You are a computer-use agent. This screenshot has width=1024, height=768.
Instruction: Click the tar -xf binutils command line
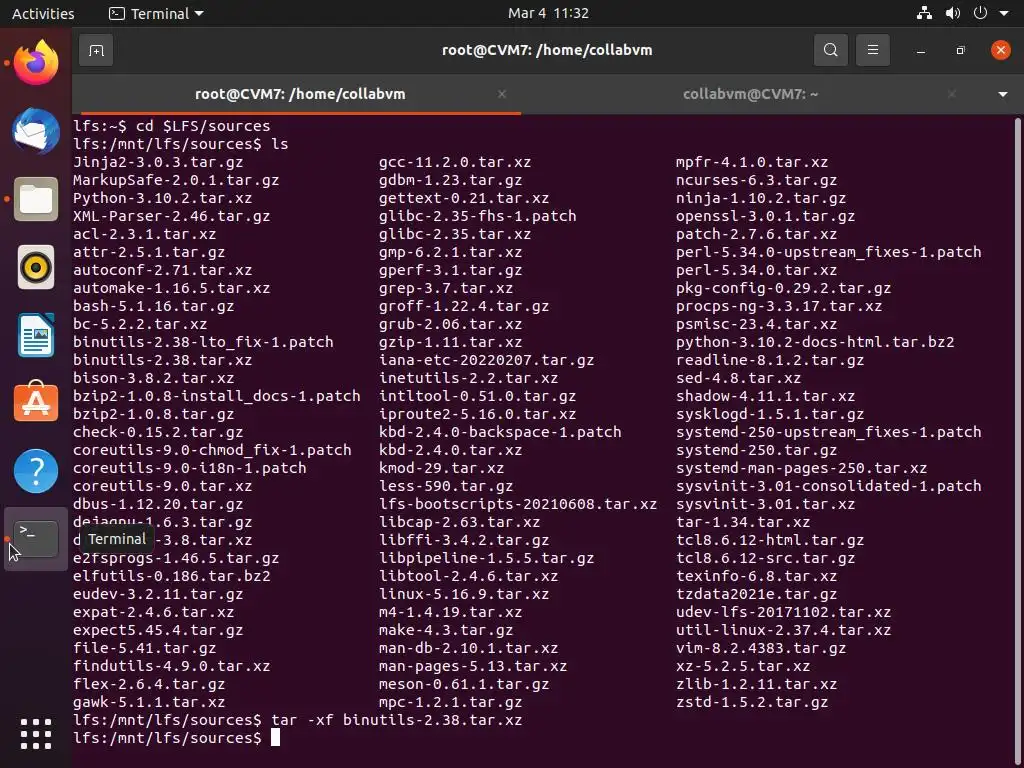pyautogui.click(x=298, y=720)
